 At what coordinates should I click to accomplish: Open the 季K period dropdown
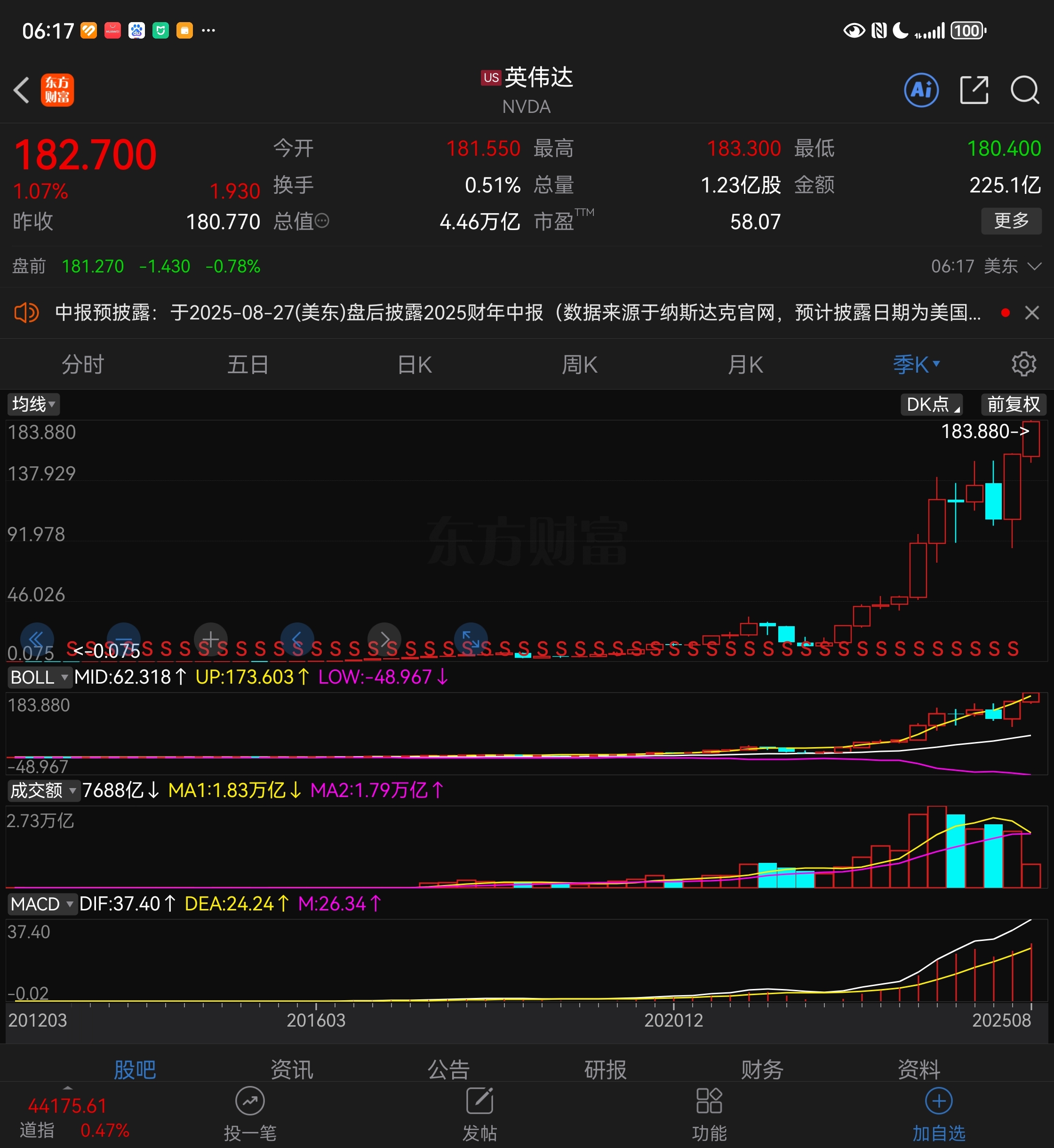click(x=916, y=365)
